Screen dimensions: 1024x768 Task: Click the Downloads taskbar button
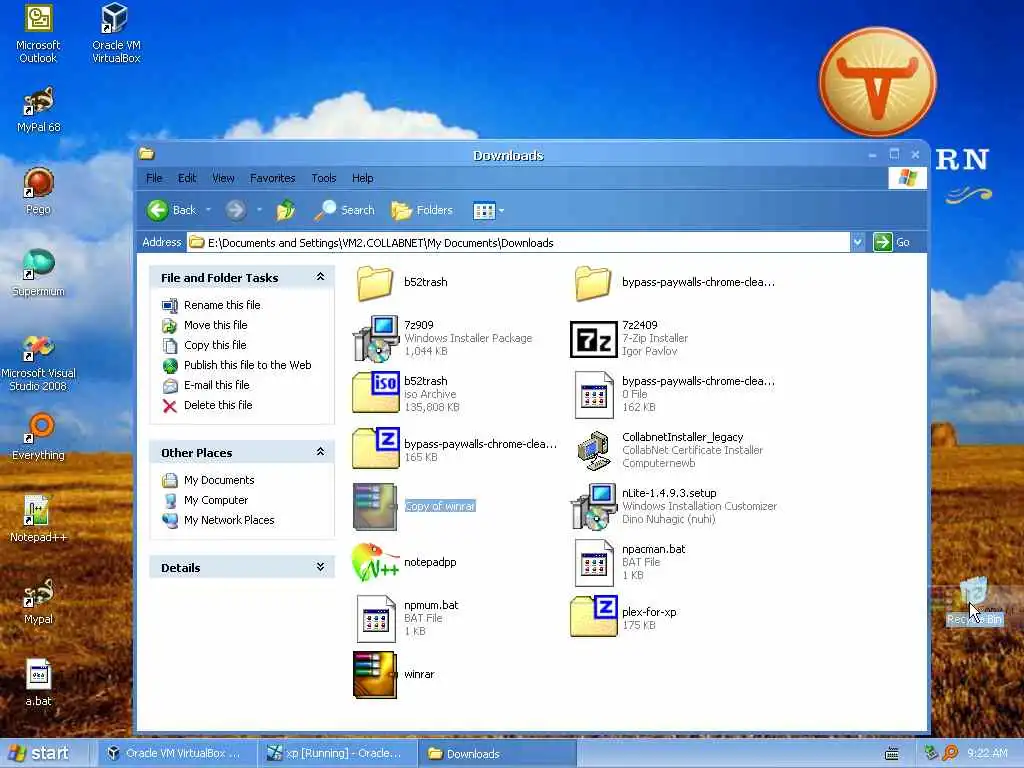497,753
